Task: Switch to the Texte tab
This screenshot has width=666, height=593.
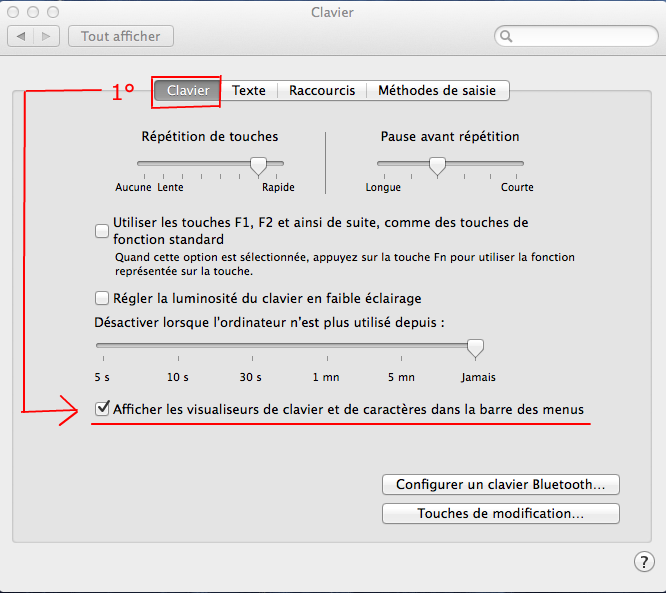Action: [x=248, y=90]
